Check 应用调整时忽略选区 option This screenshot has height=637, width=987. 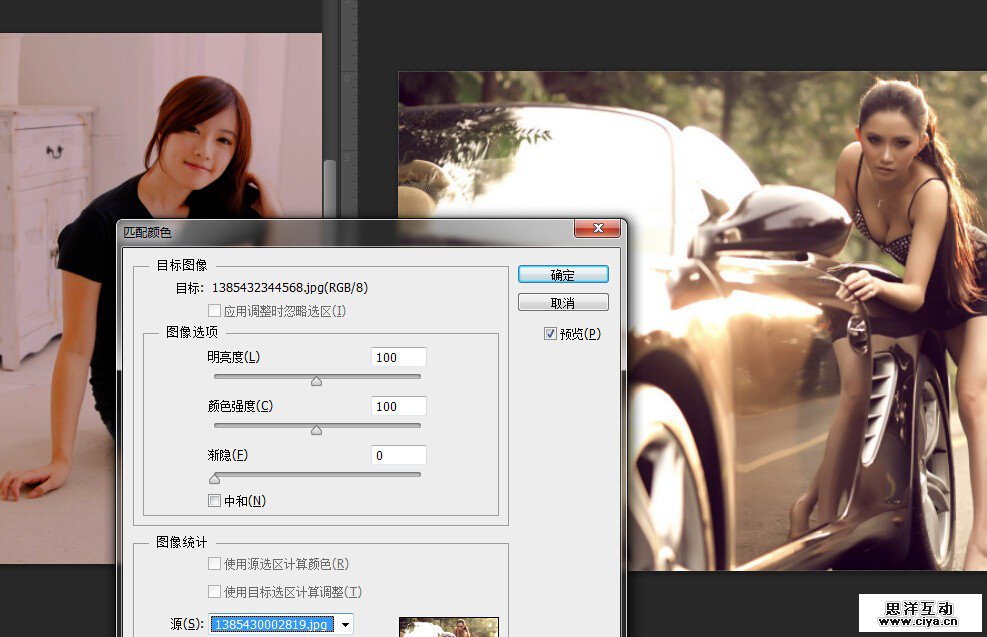click(x=214, y=311)
